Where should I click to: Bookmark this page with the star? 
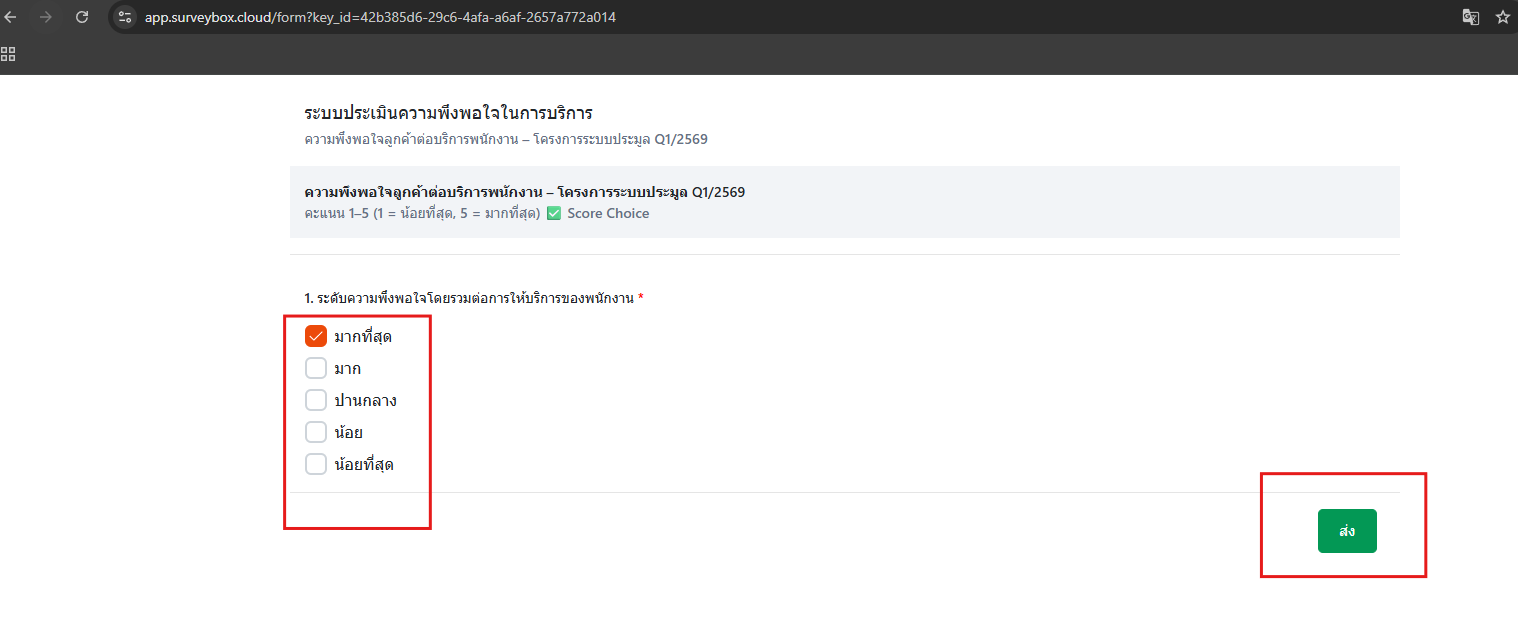[x=1502, y=17]
